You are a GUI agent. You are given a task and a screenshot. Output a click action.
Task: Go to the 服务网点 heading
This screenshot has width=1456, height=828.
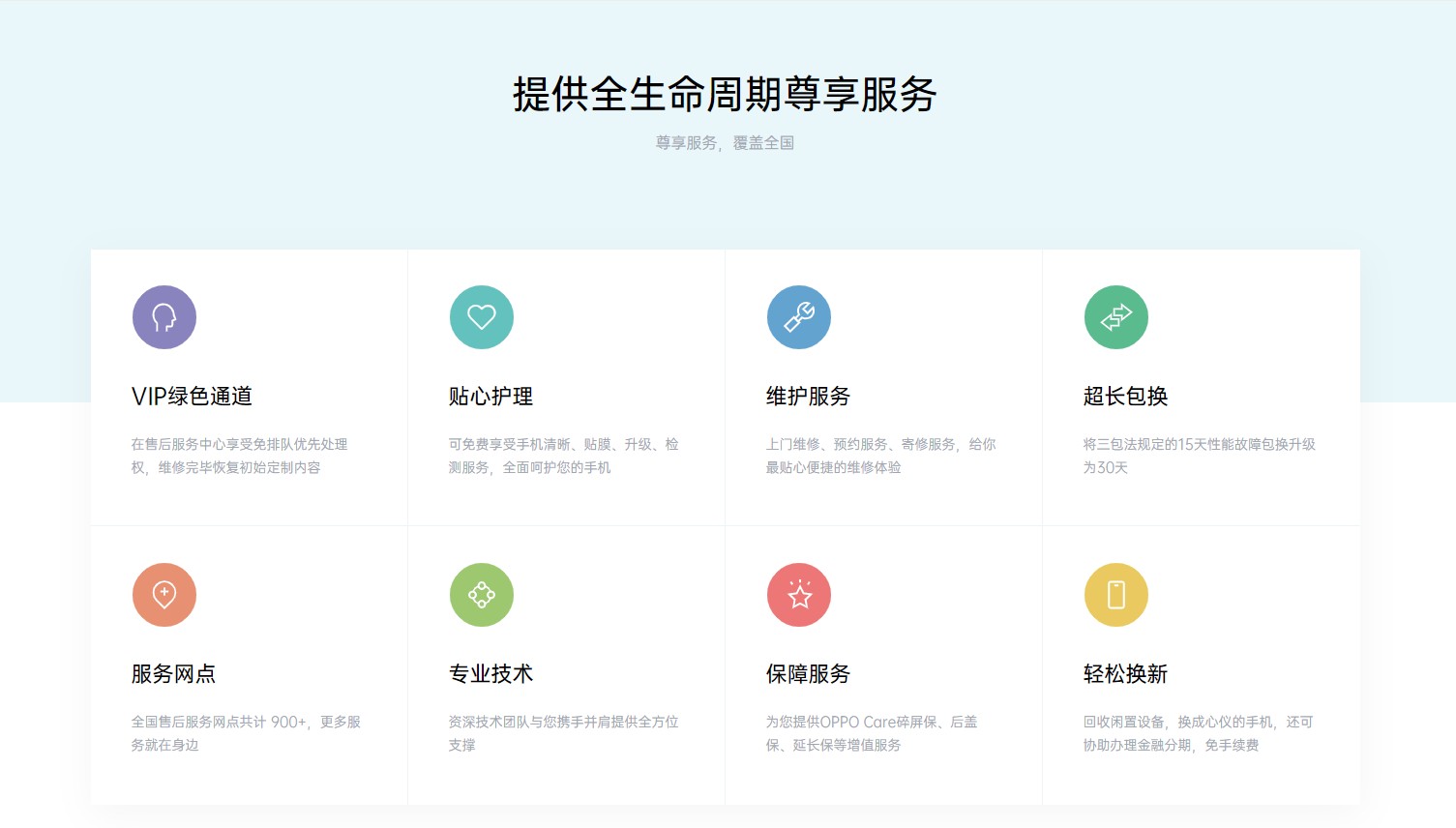[173, 674]
